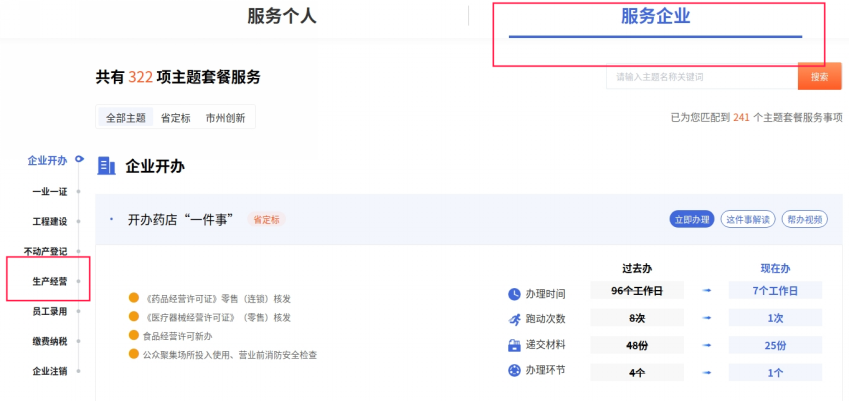Screen dimensions: 849x401
Task: Click the orange bullet before 《药品经营许可证》
Action: pos(134,298)
